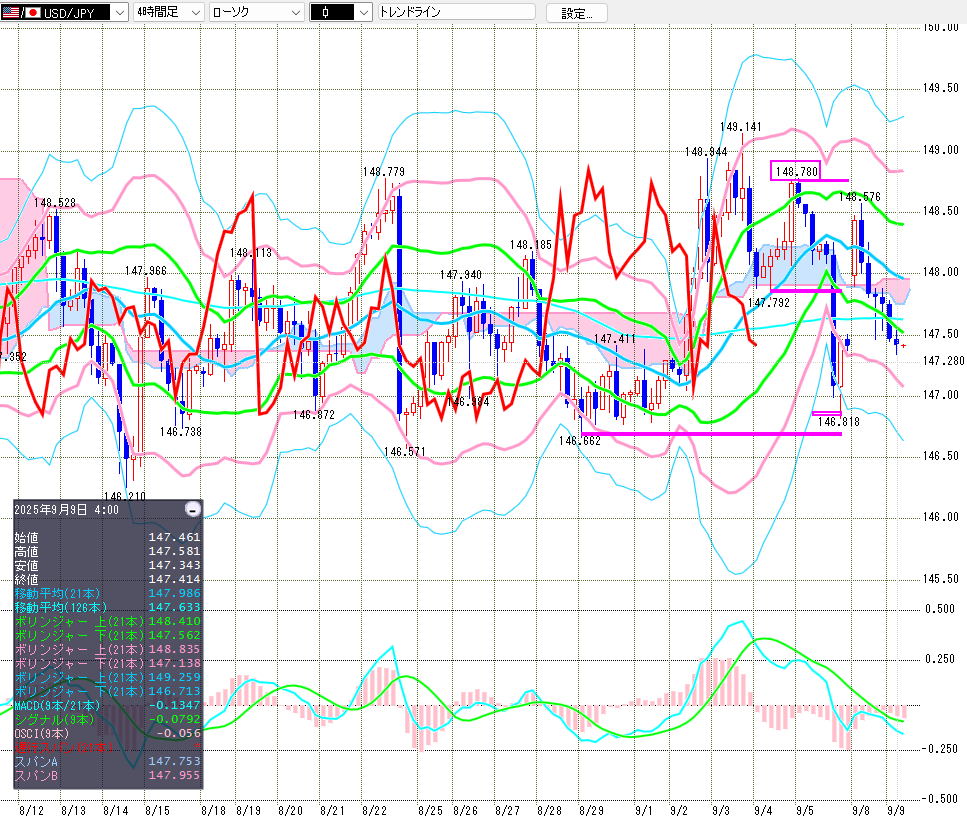
Task: Click the 149.50 level on the price axis
Action: [x=941, y=88]
